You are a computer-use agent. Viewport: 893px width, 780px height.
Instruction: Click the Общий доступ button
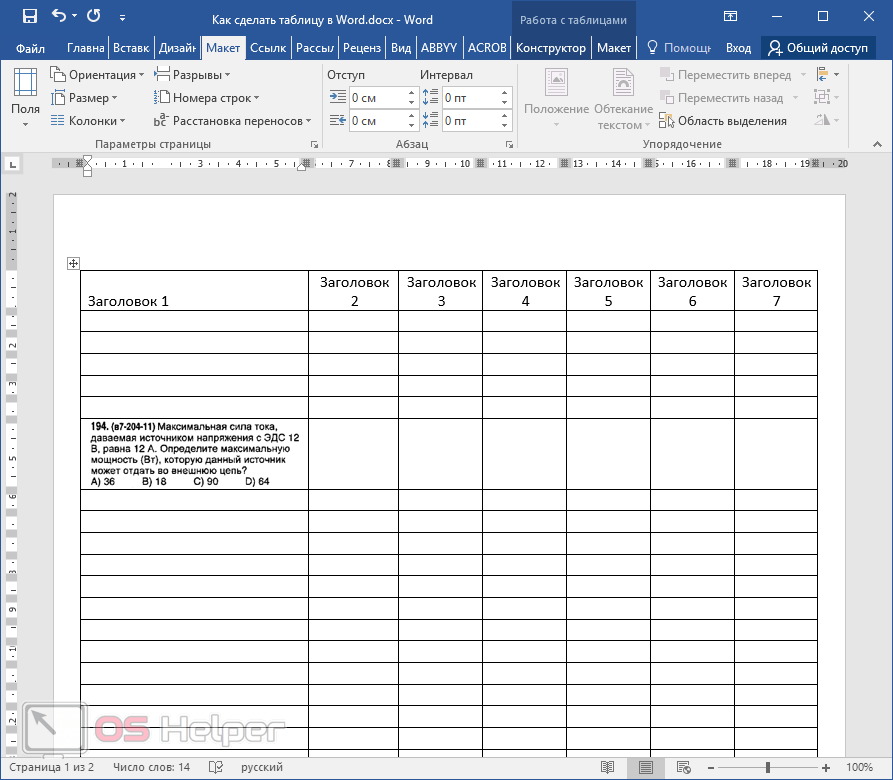[x=817, y=48]
